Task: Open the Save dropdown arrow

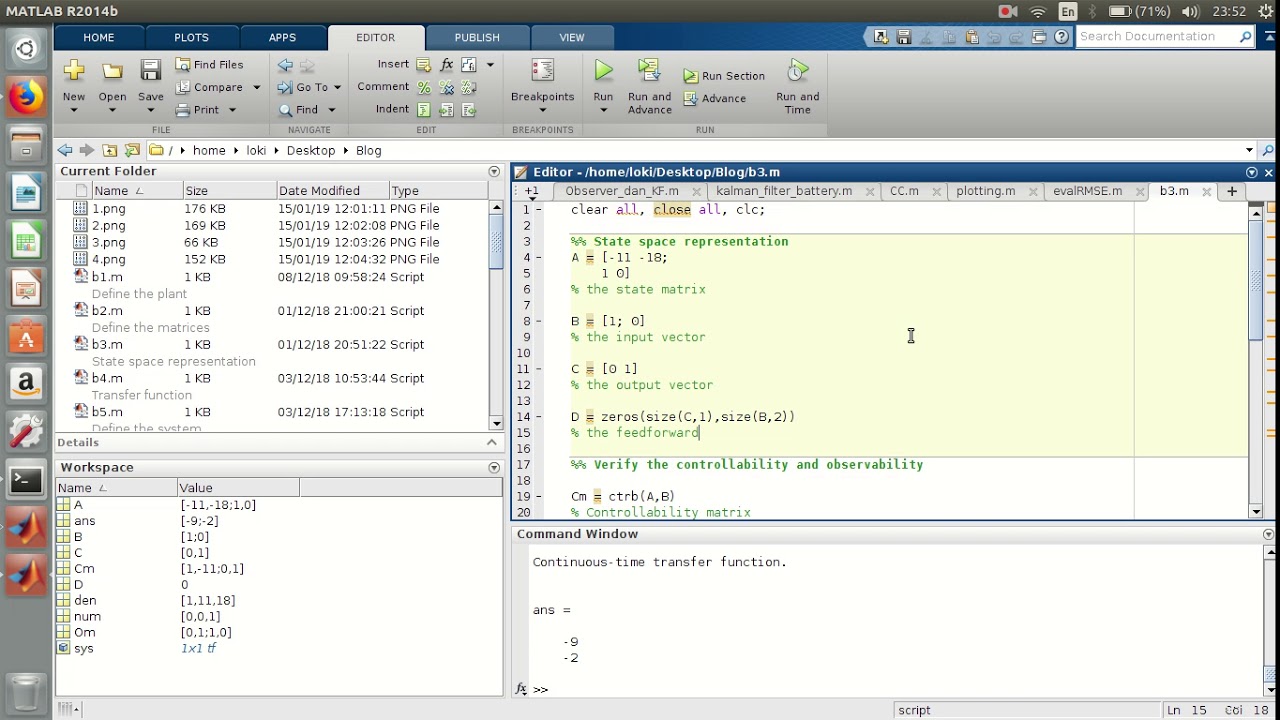Action: point(150,110)
